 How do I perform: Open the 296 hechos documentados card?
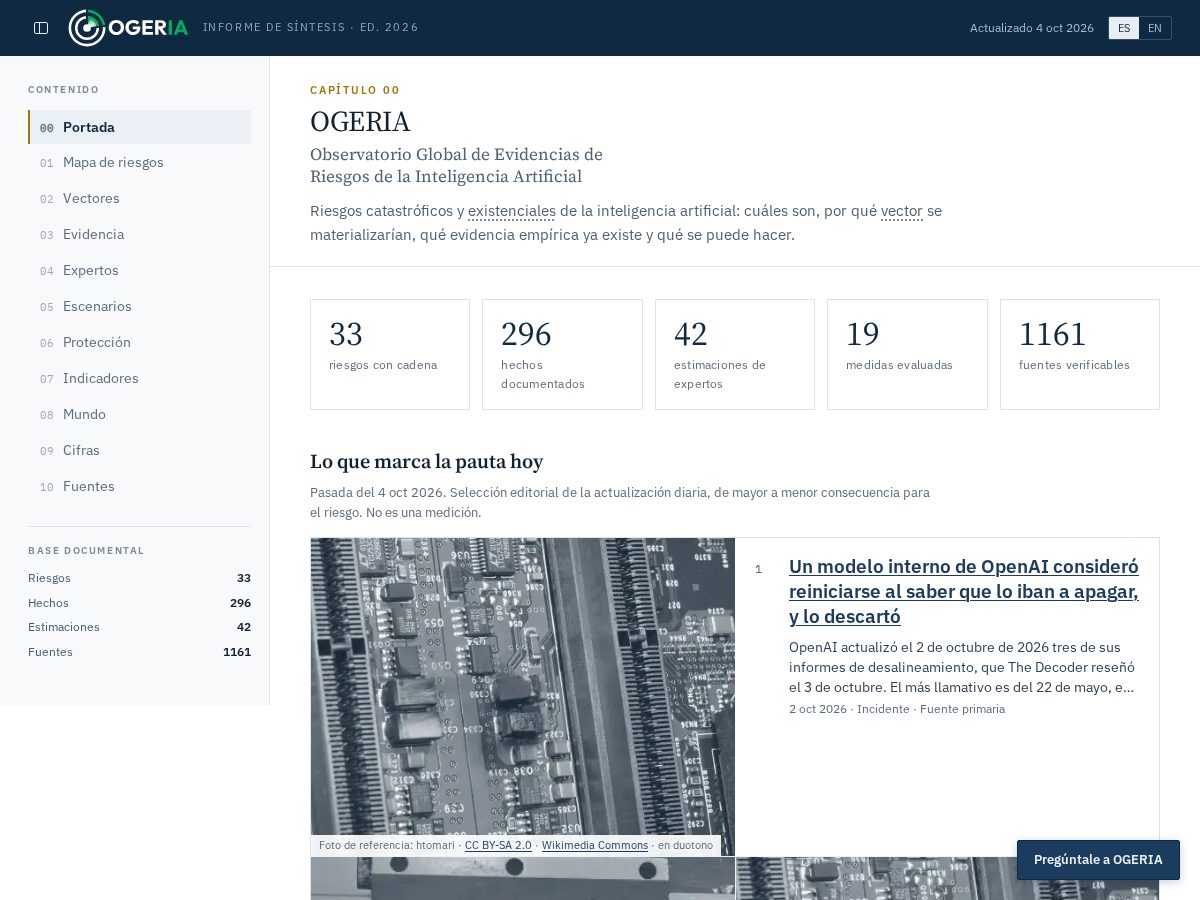(562, 354)
